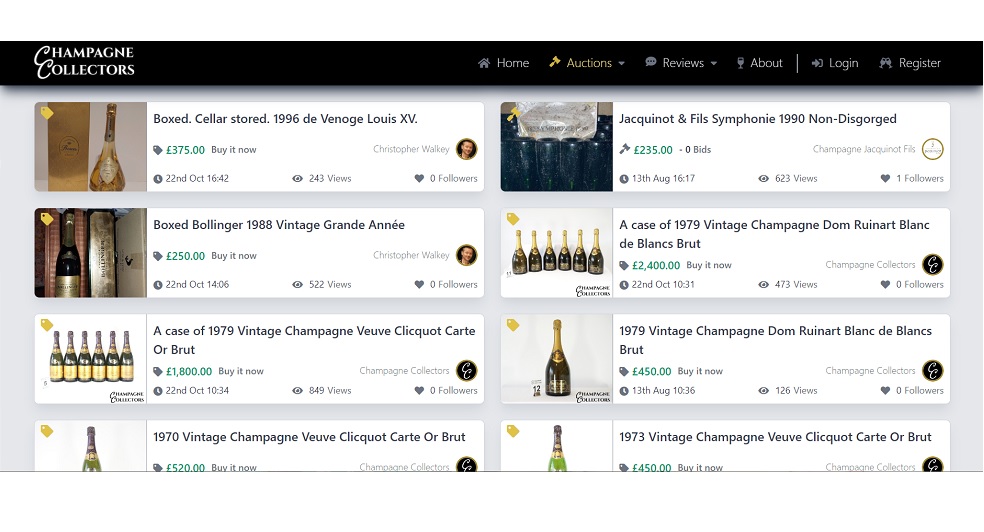Click the yellow tag icon on de Venoge thumbnail

click(47, 113)
